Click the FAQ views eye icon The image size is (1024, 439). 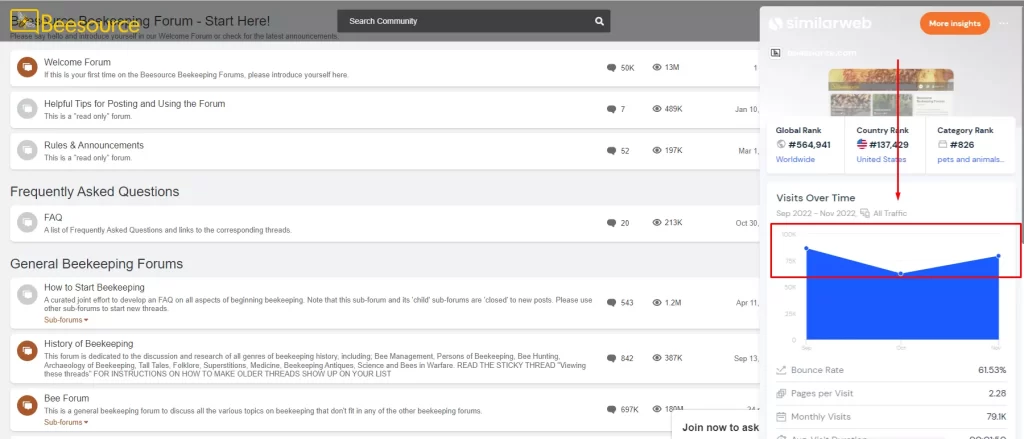click(x=657, y=223)
